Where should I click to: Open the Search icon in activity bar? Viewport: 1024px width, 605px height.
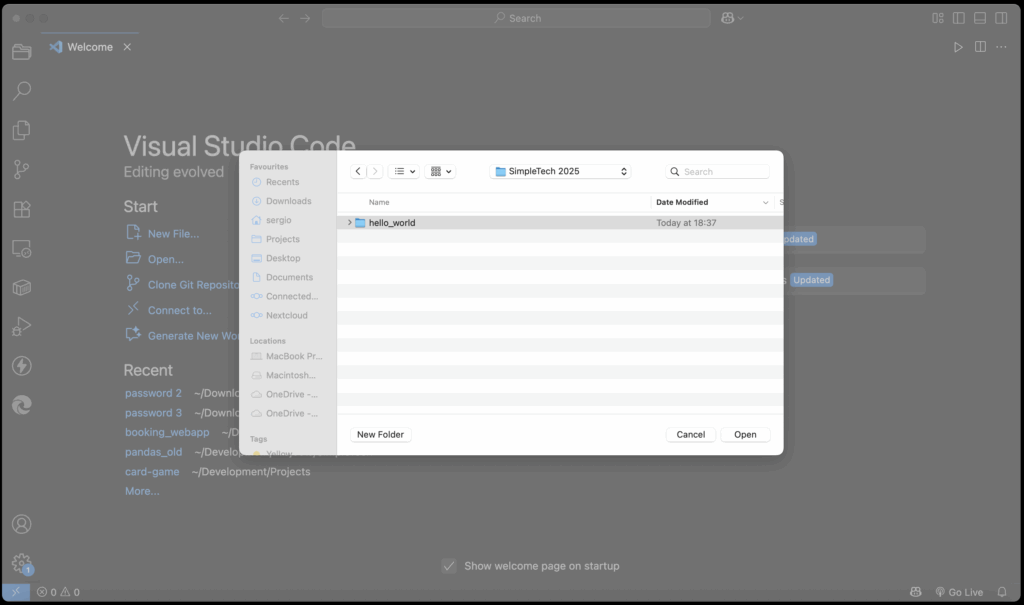click(22, 90)
